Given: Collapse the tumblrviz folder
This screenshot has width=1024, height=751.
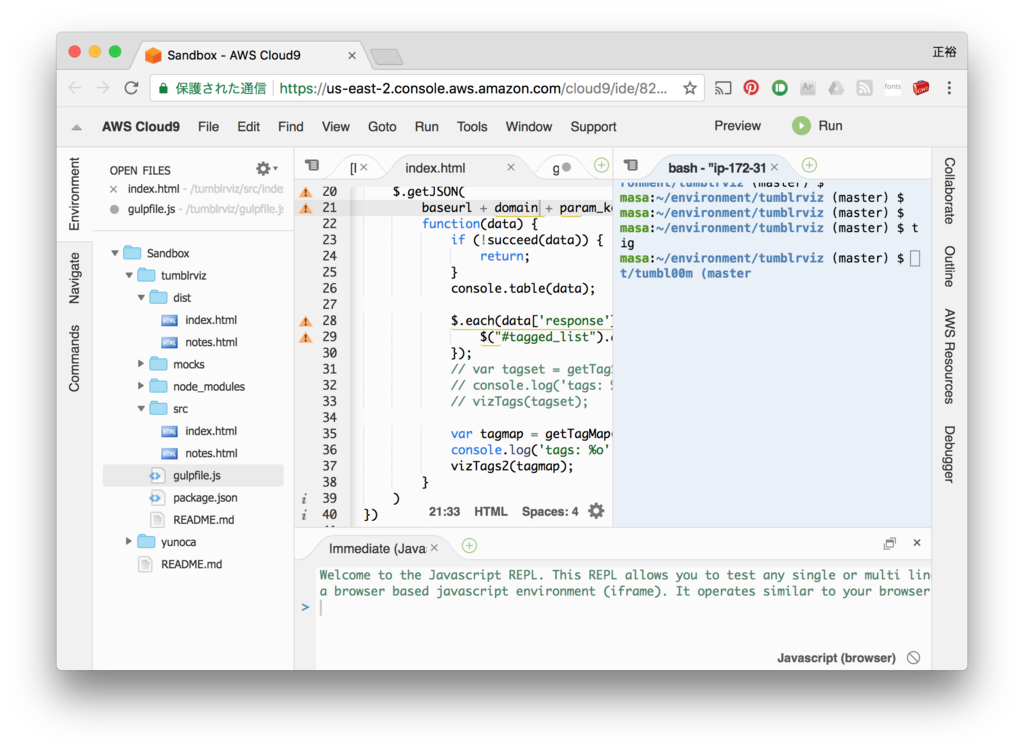Looking at the screenshot, I should pos(129,276).
